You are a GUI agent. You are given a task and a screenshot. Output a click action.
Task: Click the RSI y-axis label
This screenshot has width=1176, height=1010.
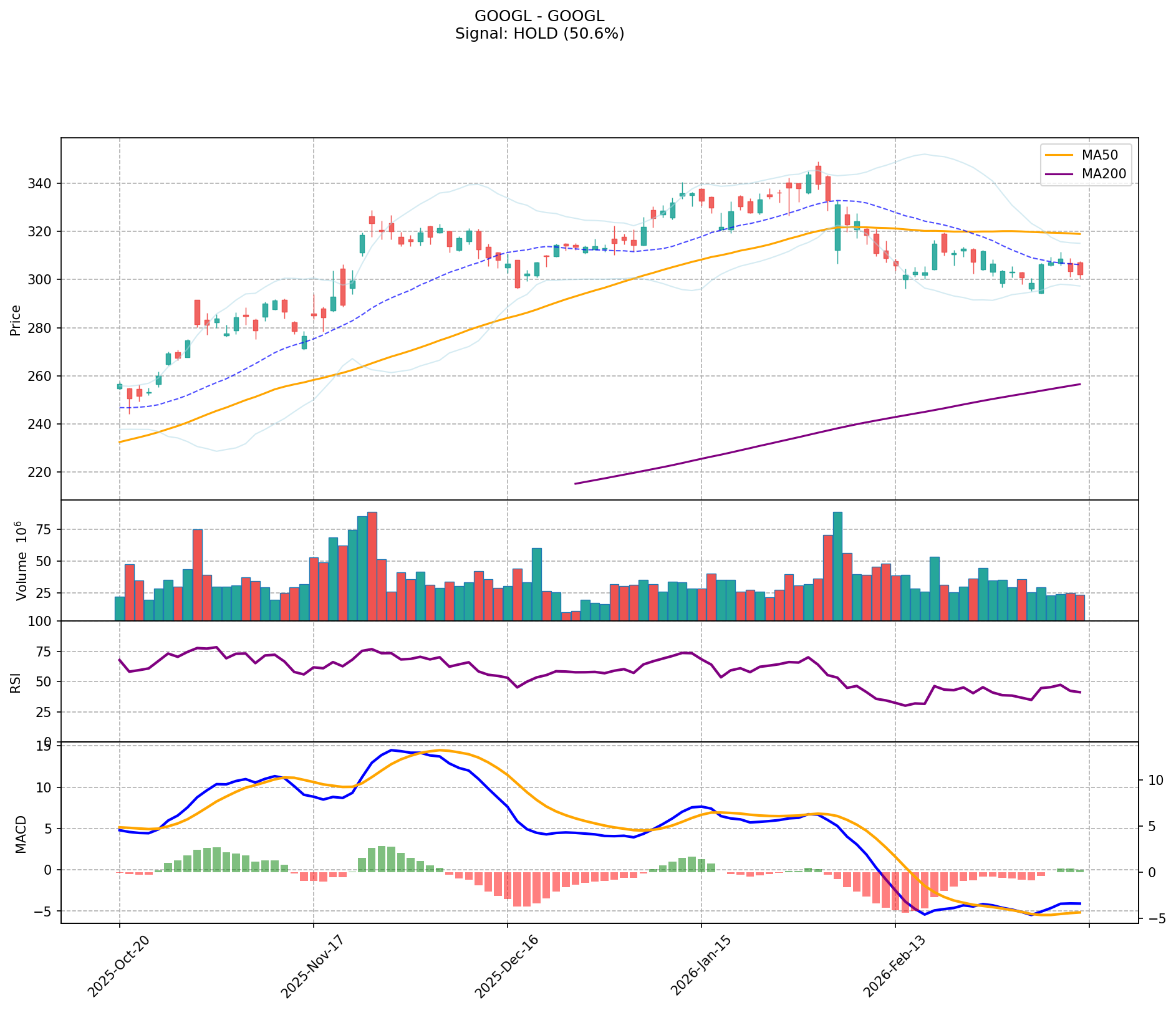tap(16, 682)
